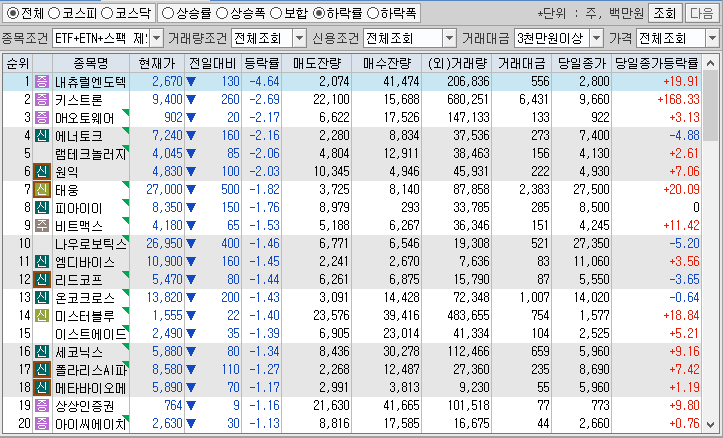This screenshot has height=438, width=723.
Task: Open the 거래량조건 dropdown
Action: pyautogui.click(x=299, y=38)
